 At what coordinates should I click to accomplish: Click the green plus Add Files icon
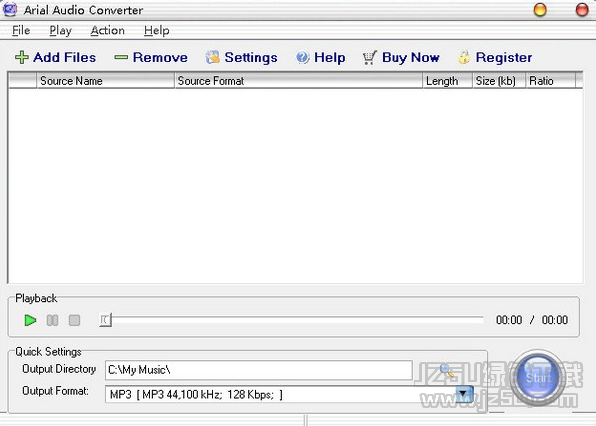pyautogui.click(x=22, y=57)
